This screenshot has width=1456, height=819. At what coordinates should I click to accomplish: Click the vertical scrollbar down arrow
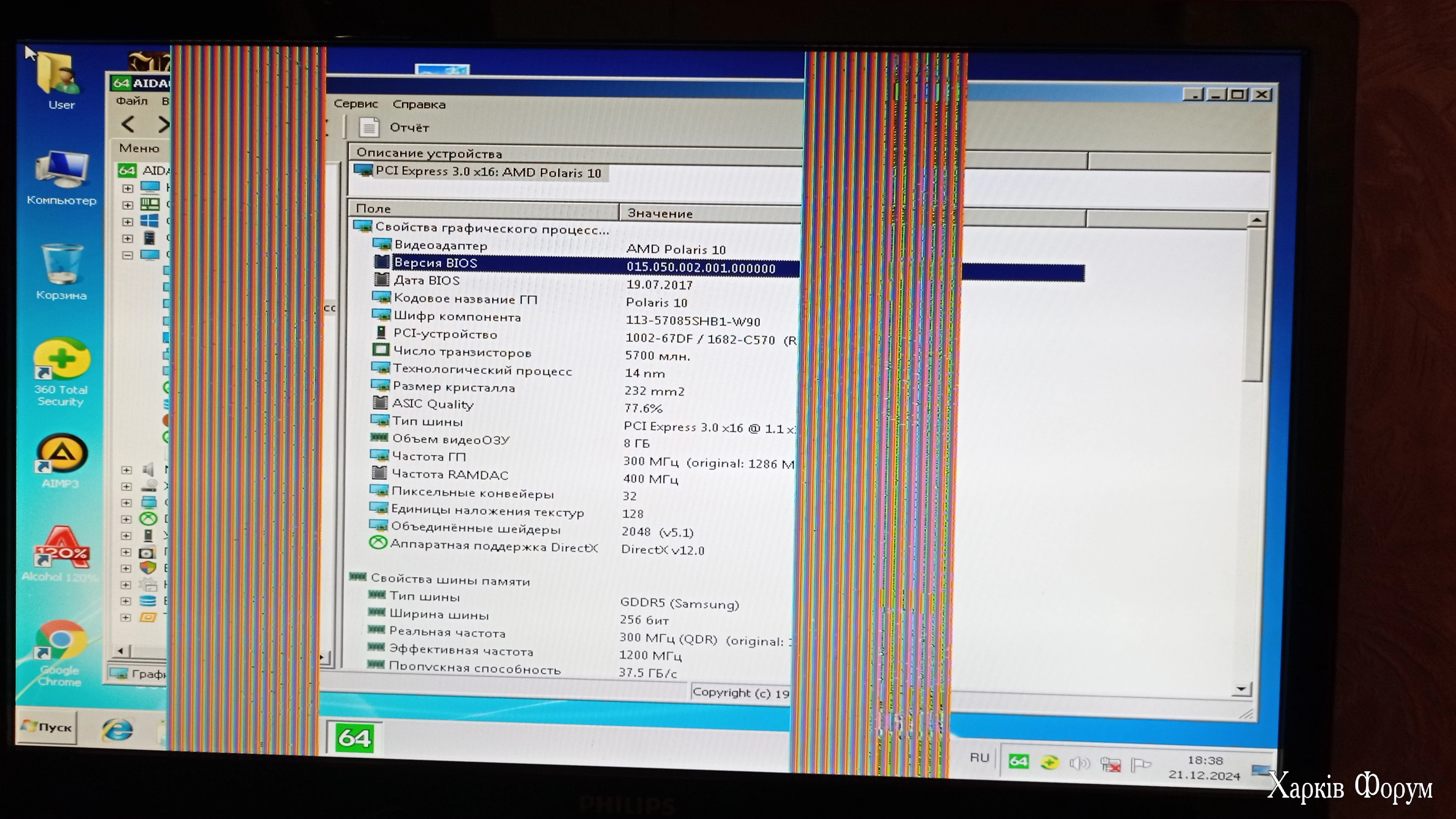(1242, 688)
